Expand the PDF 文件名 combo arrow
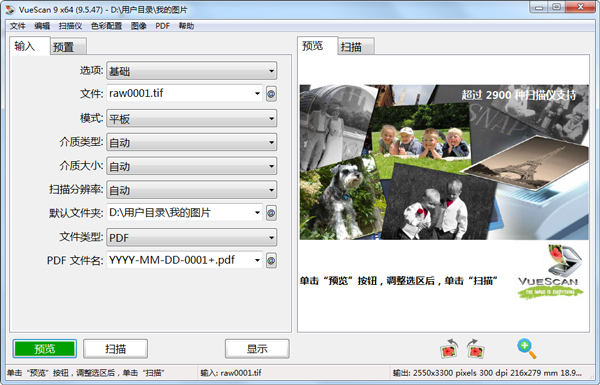Viewport: 600px width, 385px height. pyautogui.click(x=257, y=261)
